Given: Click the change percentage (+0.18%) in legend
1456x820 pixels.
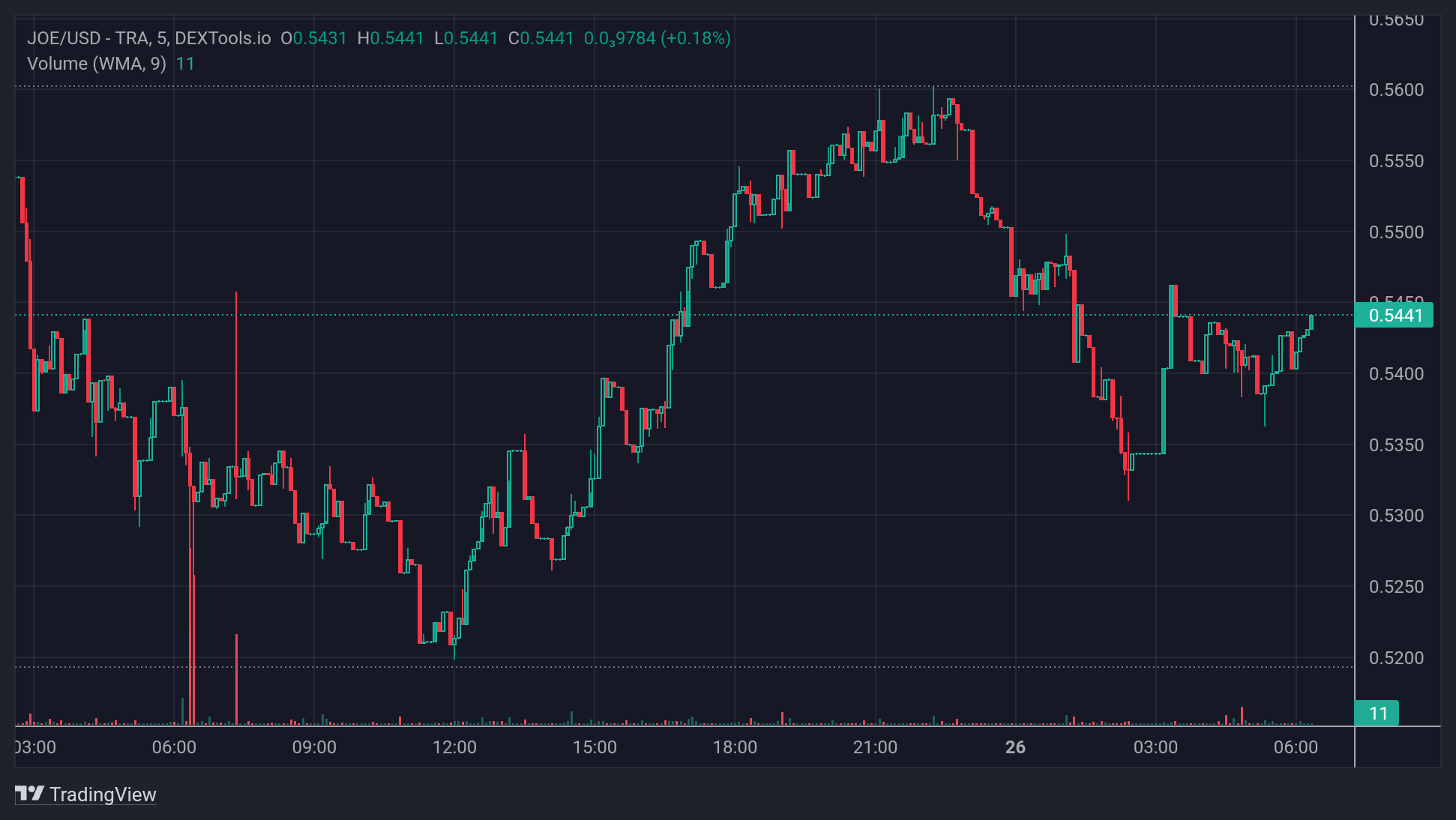Looking at the screenshot, I should point(695,38).
